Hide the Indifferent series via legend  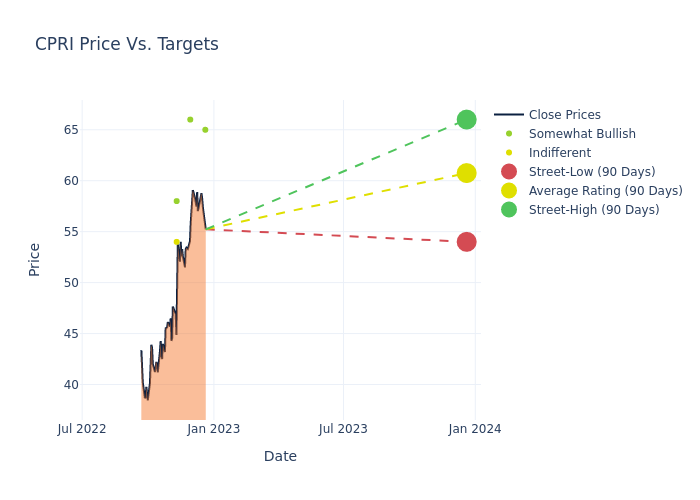tap(559, 153)
